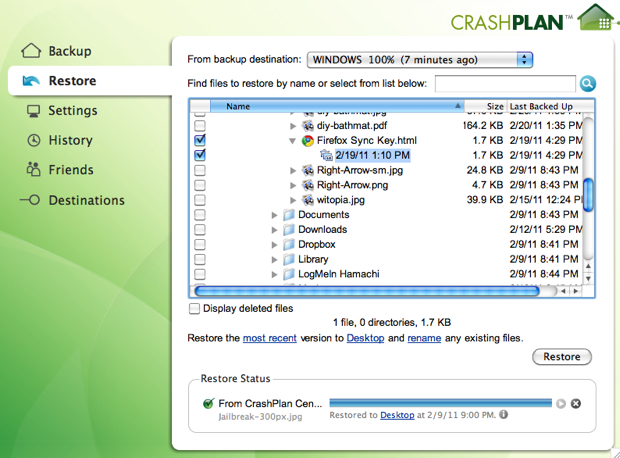The height and width of the screenshot is (458, 620).
Task: Expand Right-Arrow.png versions
Action: coord(293,185)
